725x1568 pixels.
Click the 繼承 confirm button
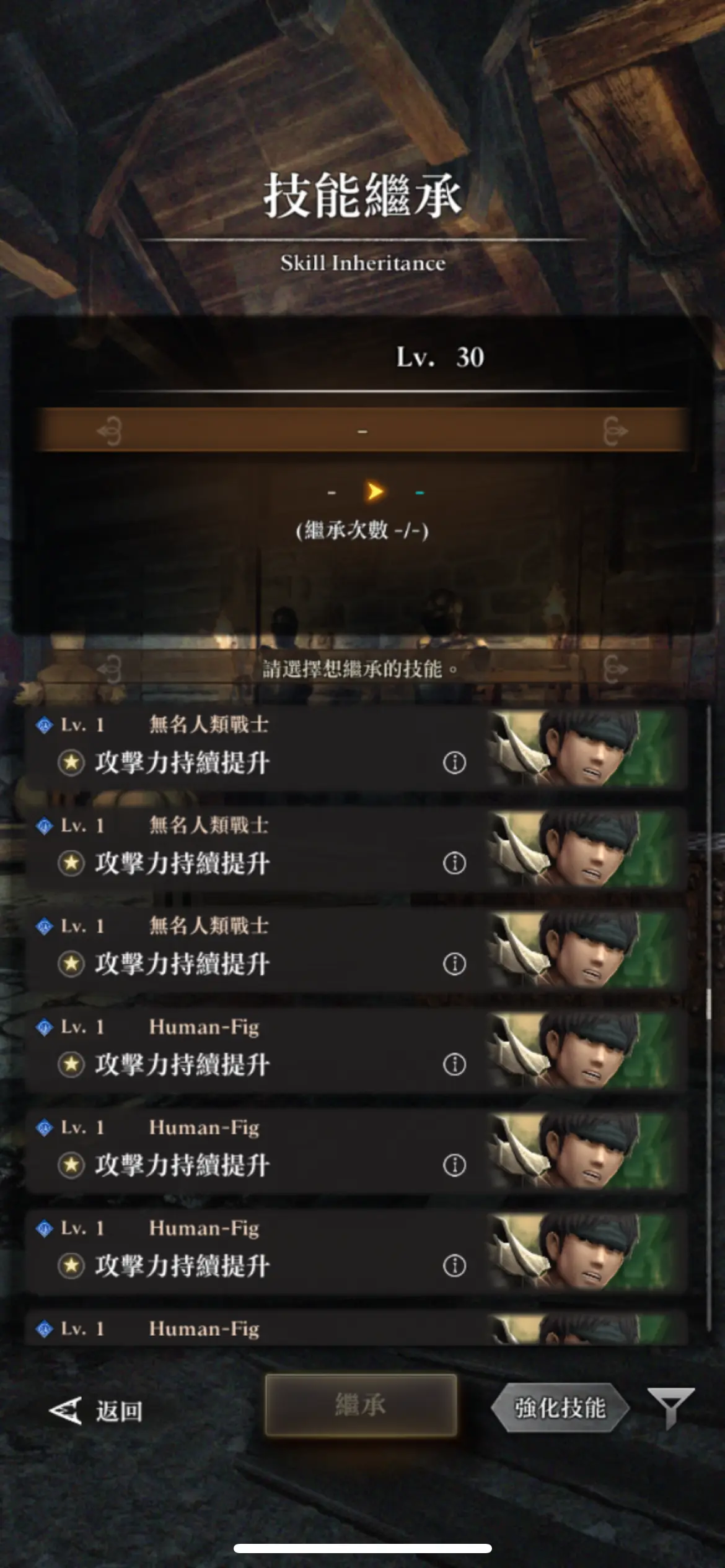(361, 1405)
